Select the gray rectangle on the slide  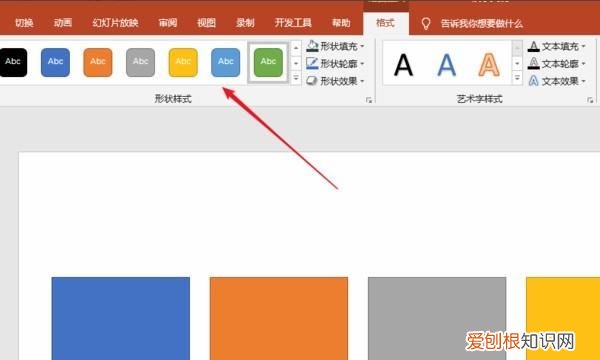(x=437, y=318)
